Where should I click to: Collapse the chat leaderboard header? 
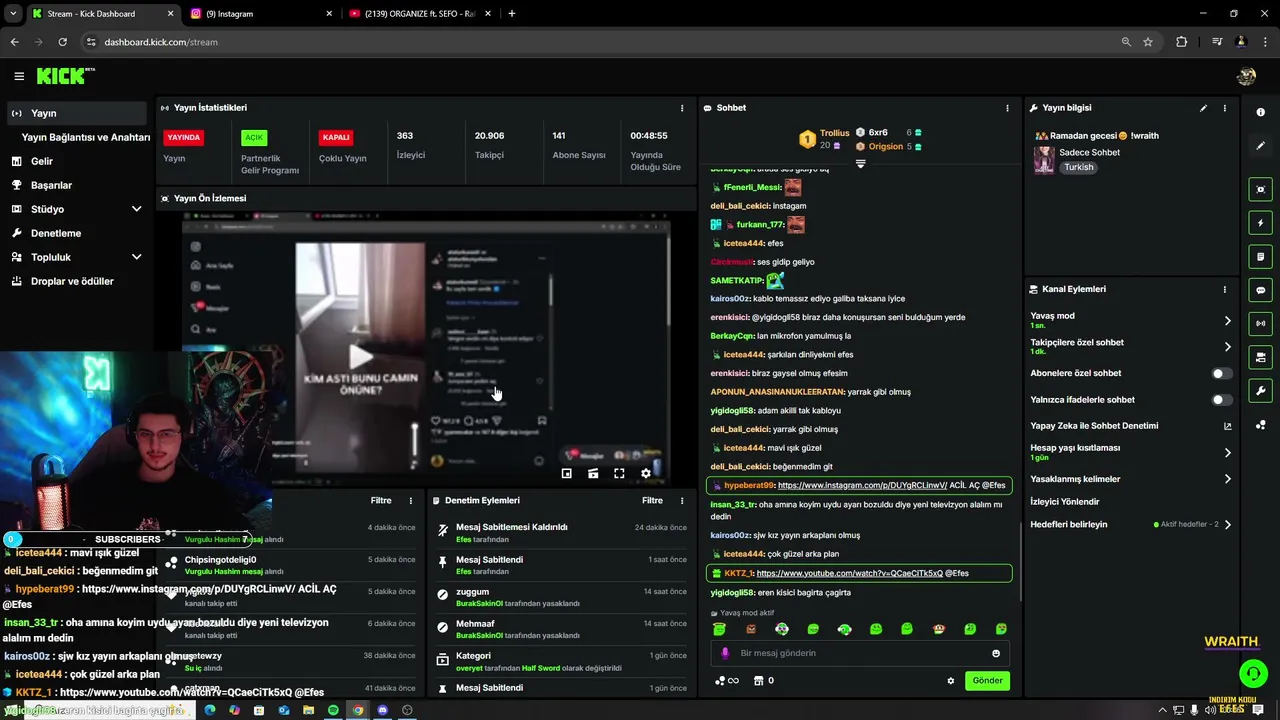click(860, 163)
